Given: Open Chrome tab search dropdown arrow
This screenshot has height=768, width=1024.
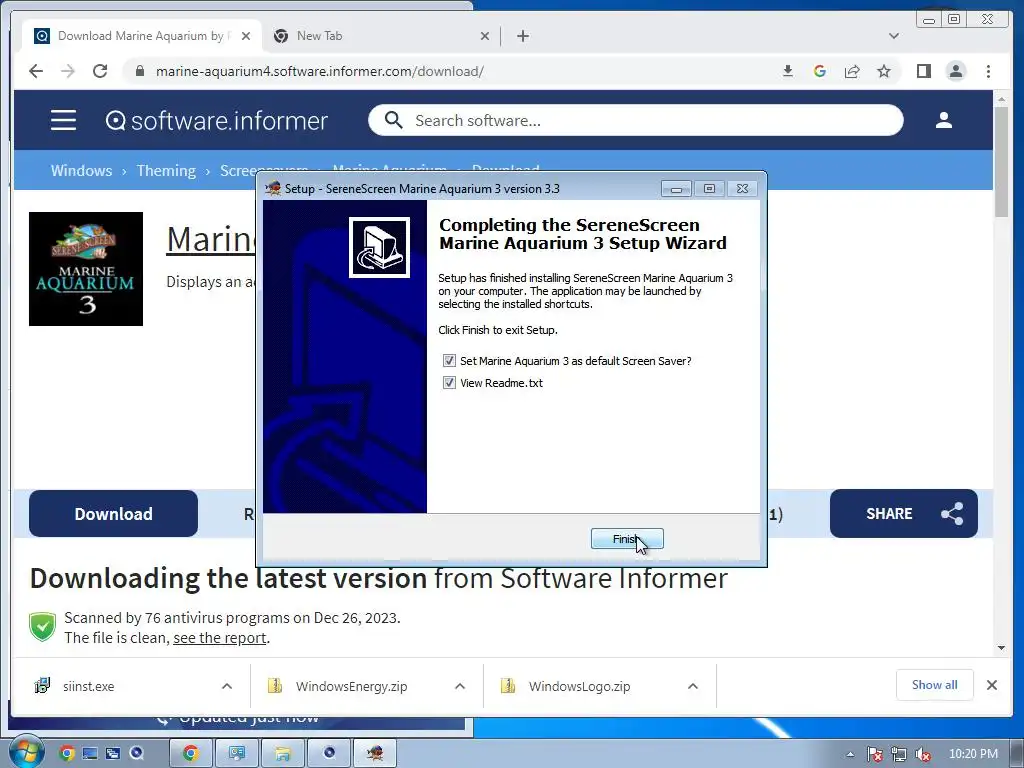Looking at the screenshot, I should 893,36.
